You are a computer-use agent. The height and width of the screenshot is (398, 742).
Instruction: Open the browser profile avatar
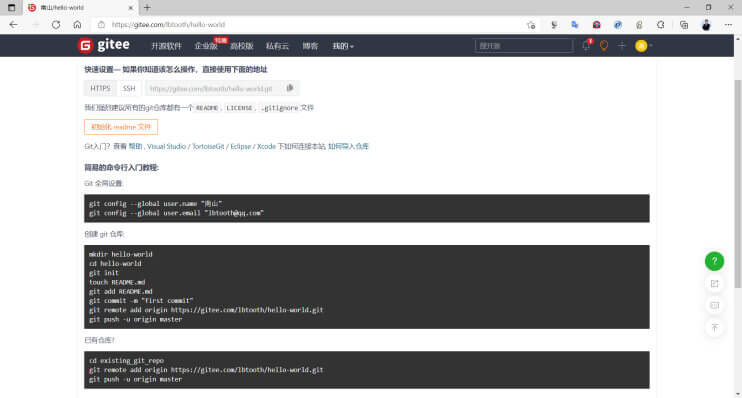coord(706,25)
